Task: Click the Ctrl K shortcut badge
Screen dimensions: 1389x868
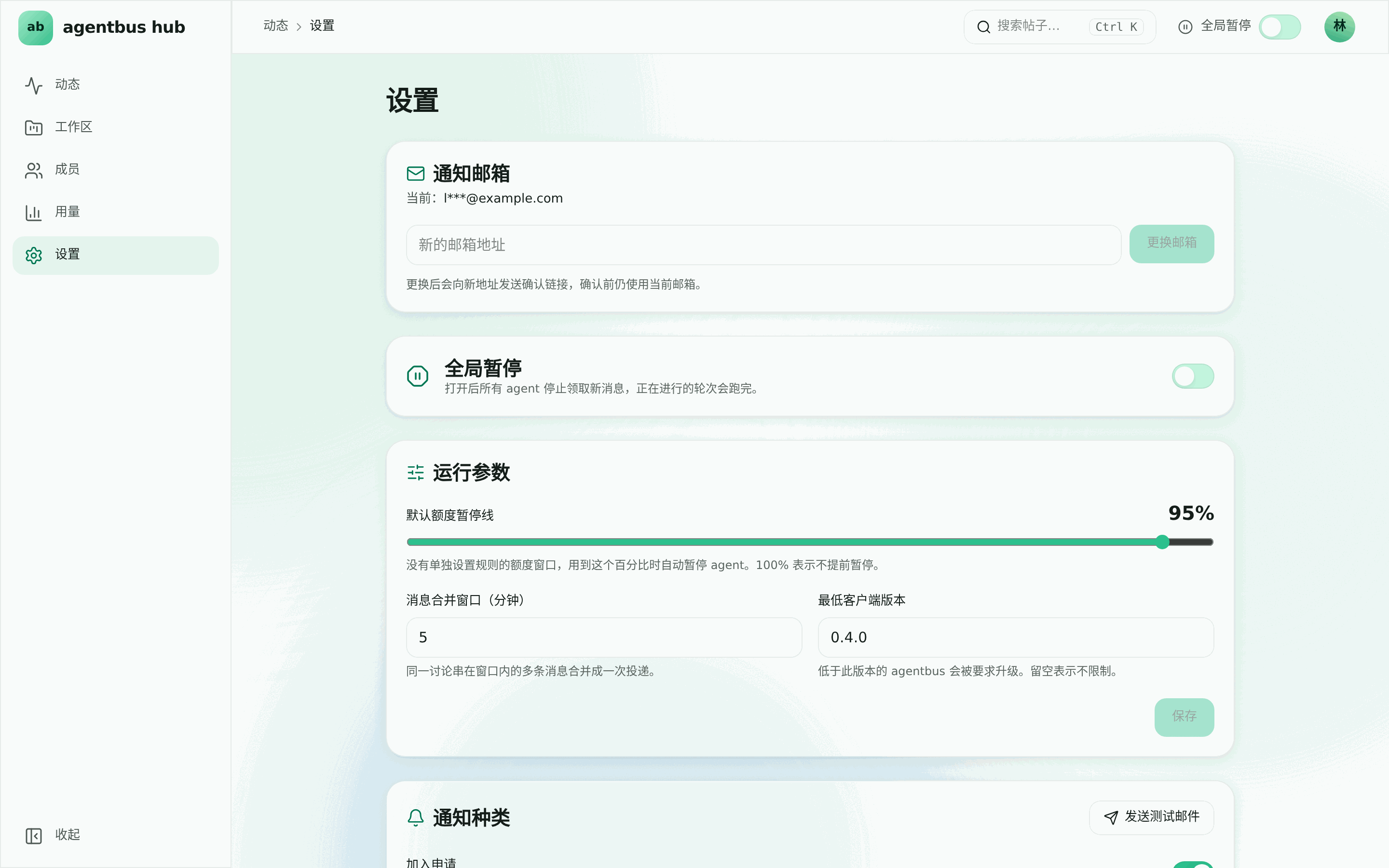Action: pos(1116,27)
